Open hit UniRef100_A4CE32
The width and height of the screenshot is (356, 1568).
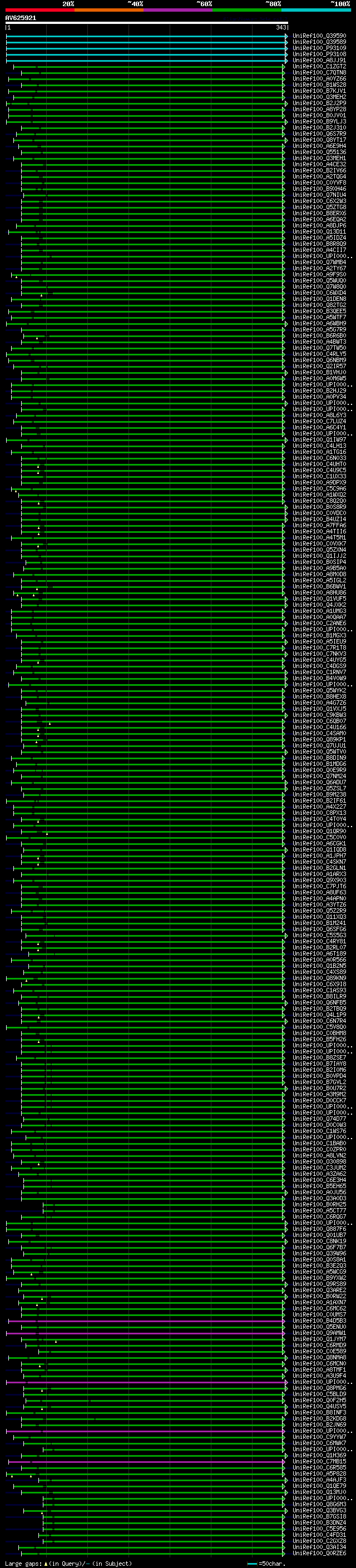point(319,164)
